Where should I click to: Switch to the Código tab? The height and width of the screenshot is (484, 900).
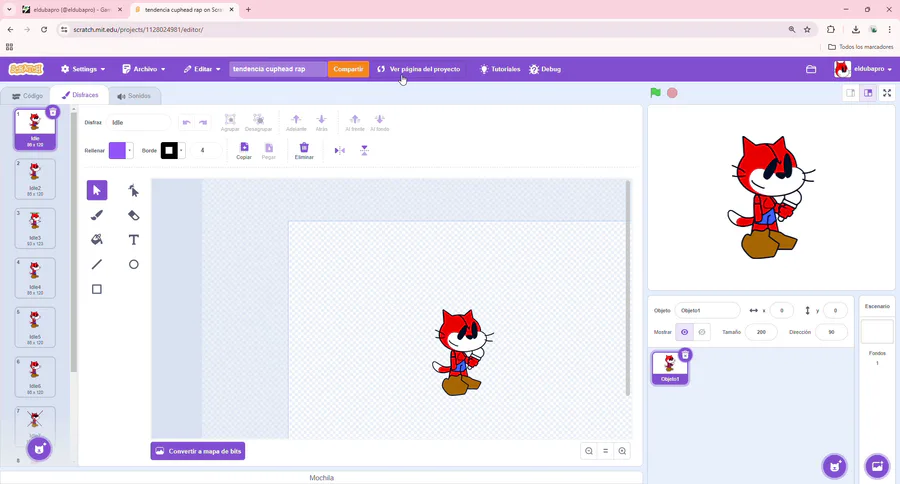point(28,96)
